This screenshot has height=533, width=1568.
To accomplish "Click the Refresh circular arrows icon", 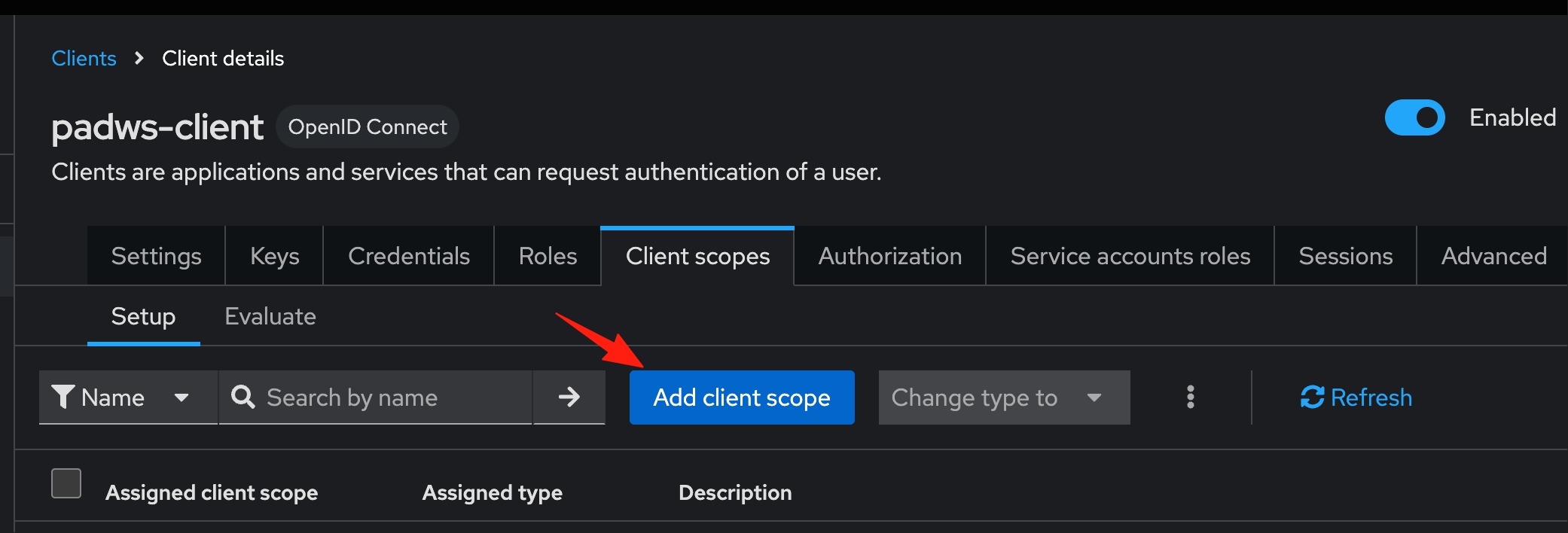I will tap(1312, 397).
